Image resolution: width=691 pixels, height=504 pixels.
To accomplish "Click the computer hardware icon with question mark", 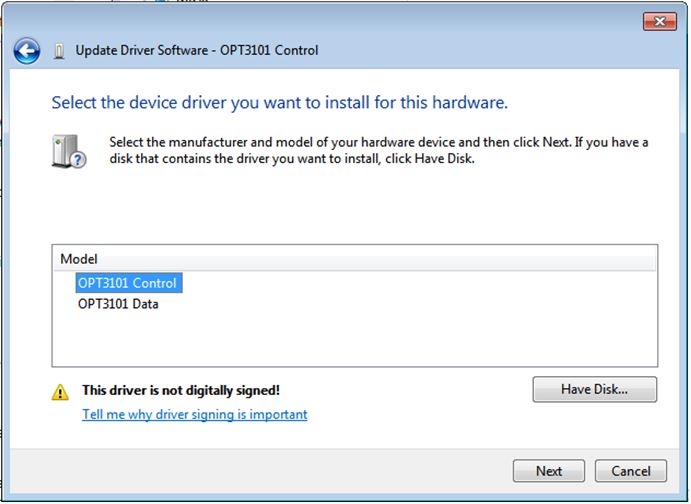I will point(68,151).
